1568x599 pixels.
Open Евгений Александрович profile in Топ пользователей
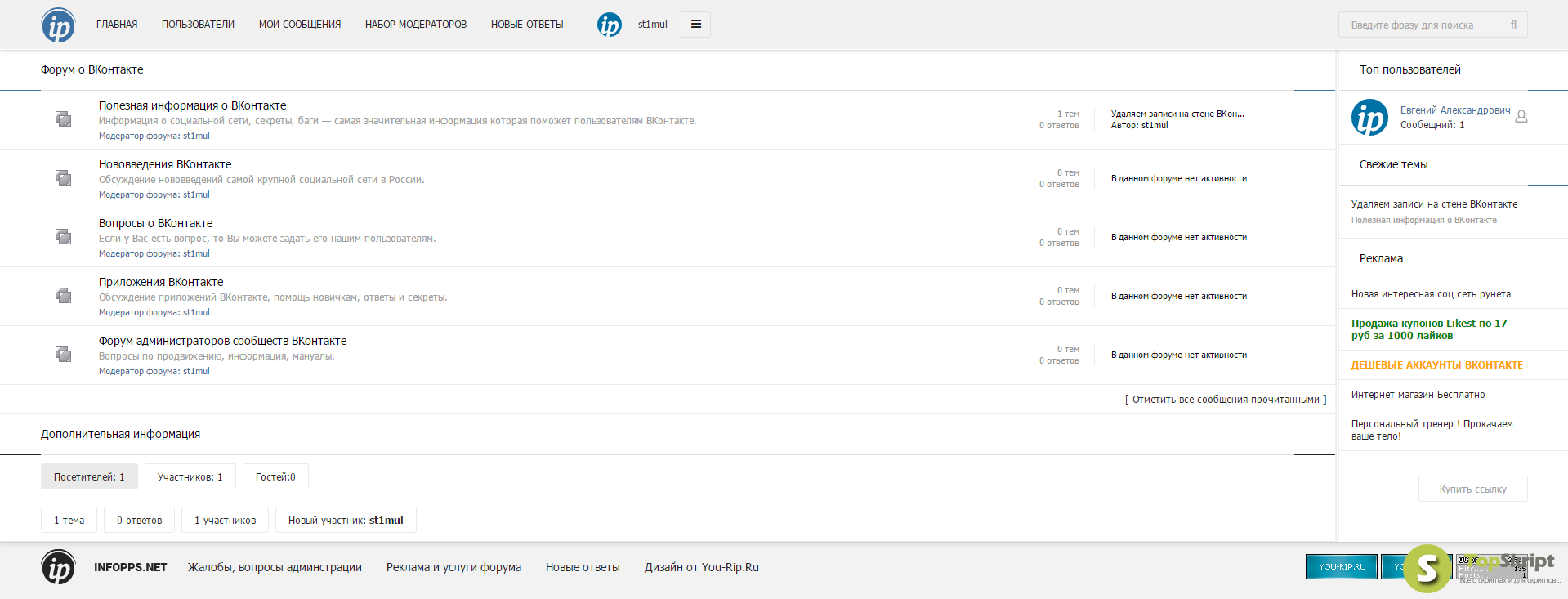click(x=1455, y=110)
